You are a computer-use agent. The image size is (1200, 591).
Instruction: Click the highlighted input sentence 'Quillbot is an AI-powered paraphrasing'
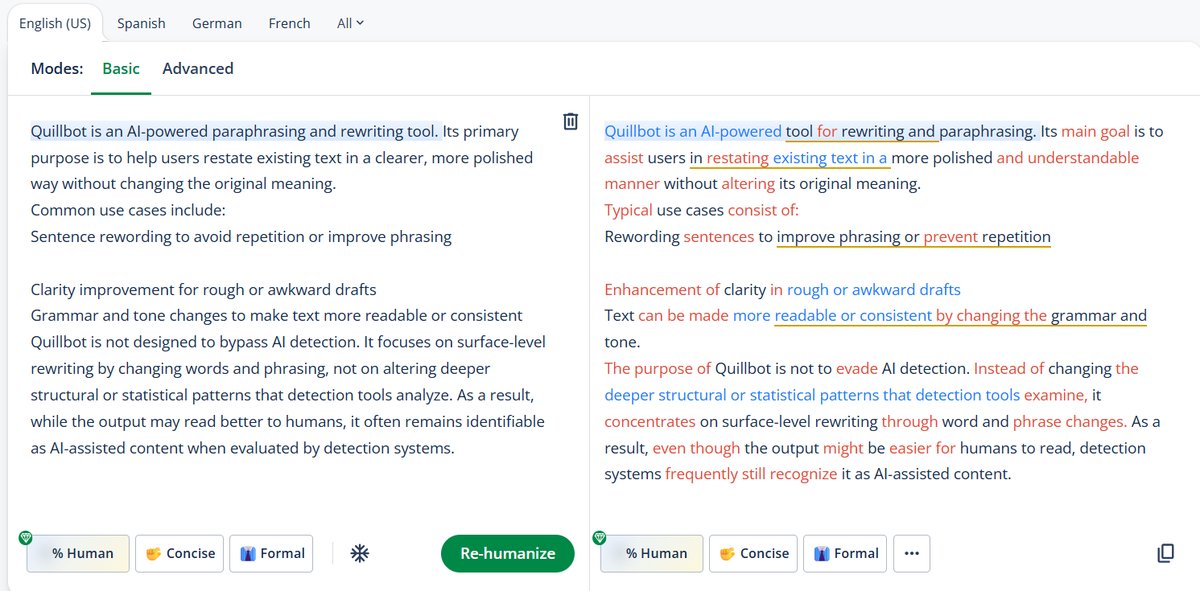(x=169, y=131)
